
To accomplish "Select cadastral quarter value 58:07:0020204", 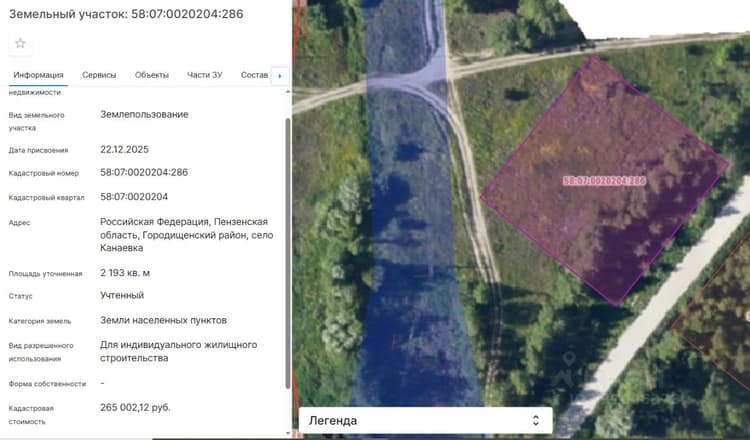I will [134, 197].
